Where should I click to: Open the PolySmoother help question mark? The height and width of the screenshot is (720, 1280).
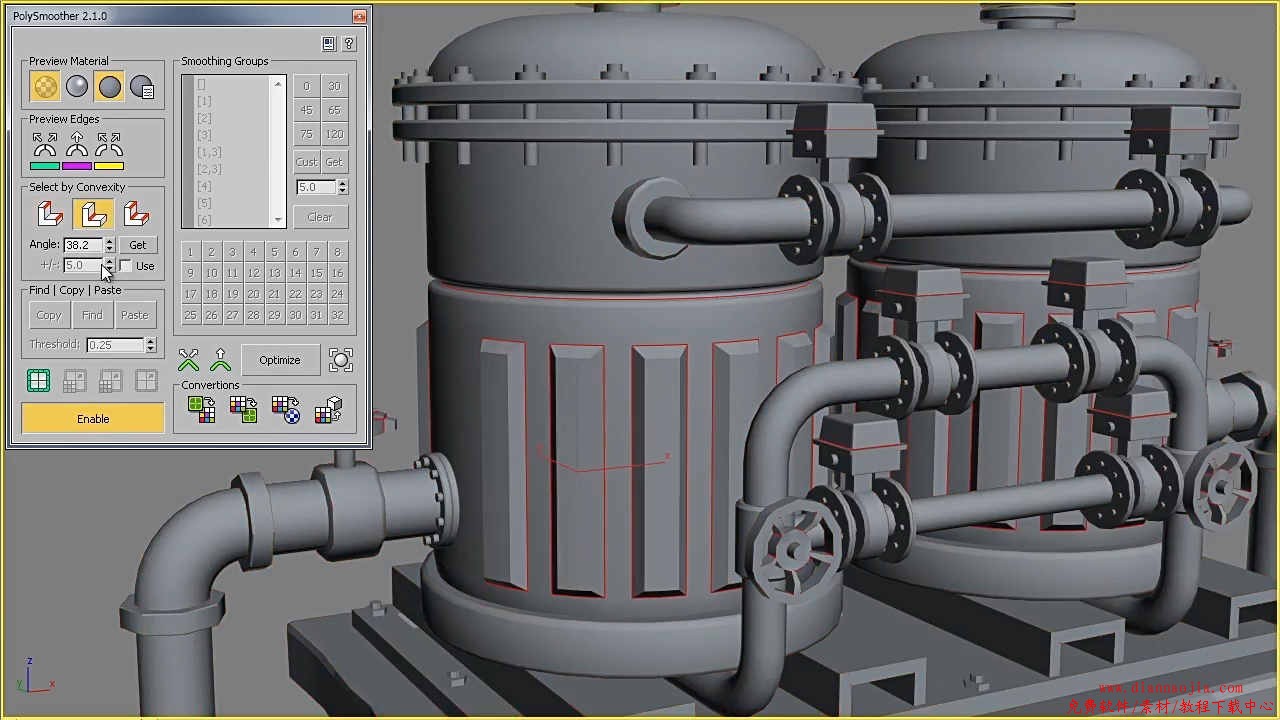tap(348, 44)
